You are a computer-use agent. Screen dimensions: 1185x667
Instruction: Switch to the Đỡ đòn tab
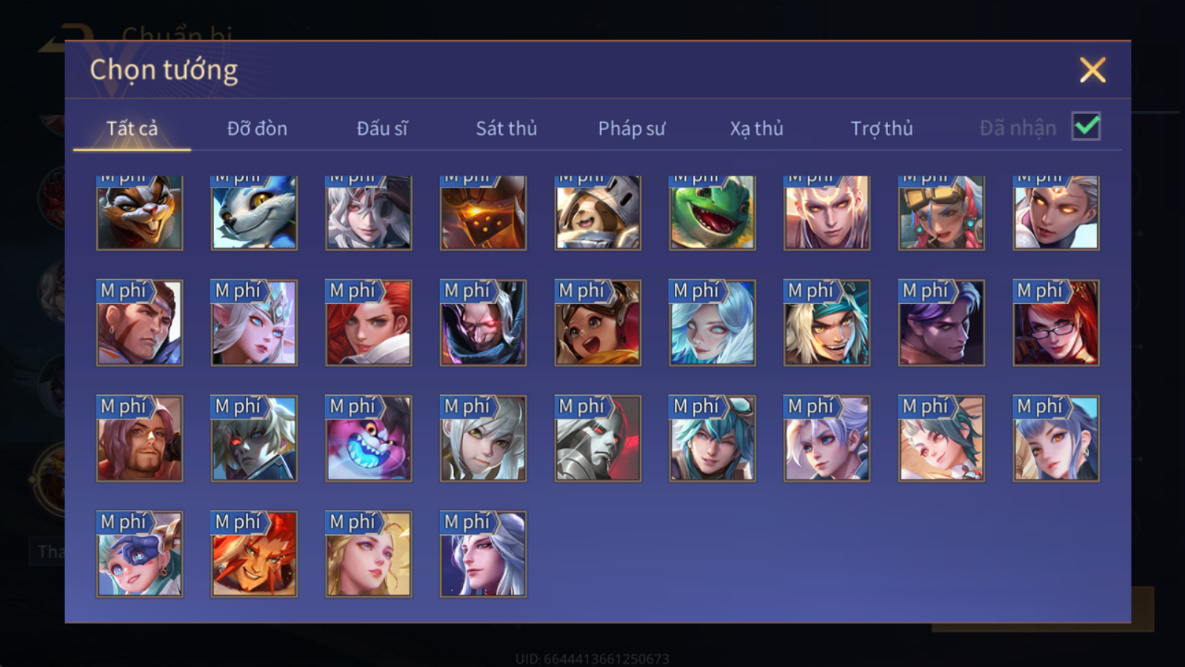(x=257, y=128)
